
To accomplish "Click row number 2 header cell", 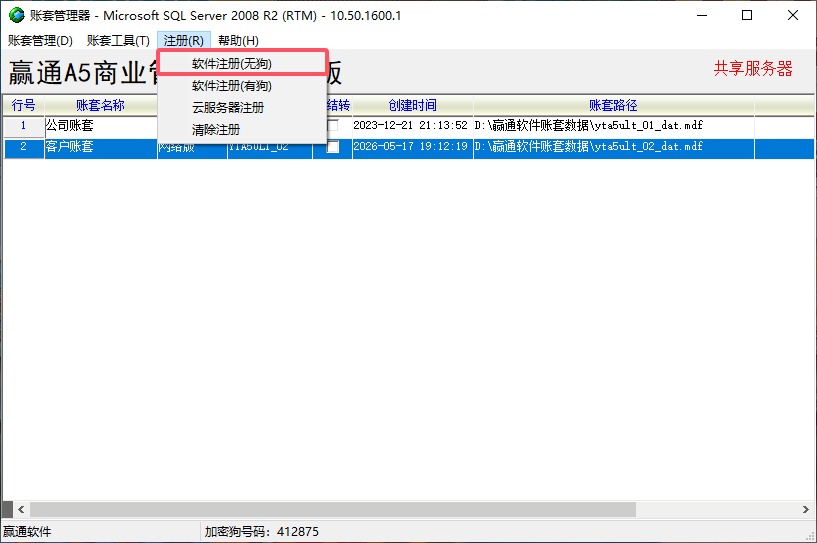I will click(23, 146).
